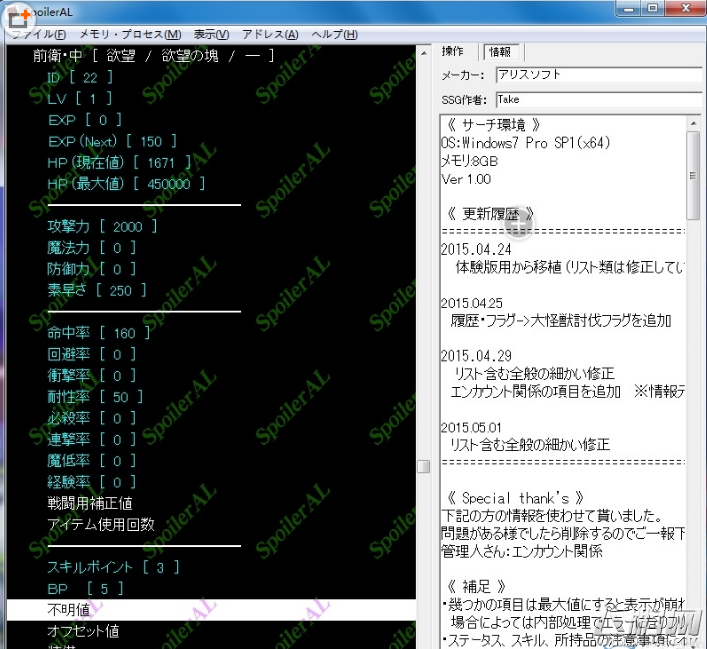The image size is (707, 649).
Task: Select the 衝撃率 [ 0 ] entry
Action: [92, 376]
